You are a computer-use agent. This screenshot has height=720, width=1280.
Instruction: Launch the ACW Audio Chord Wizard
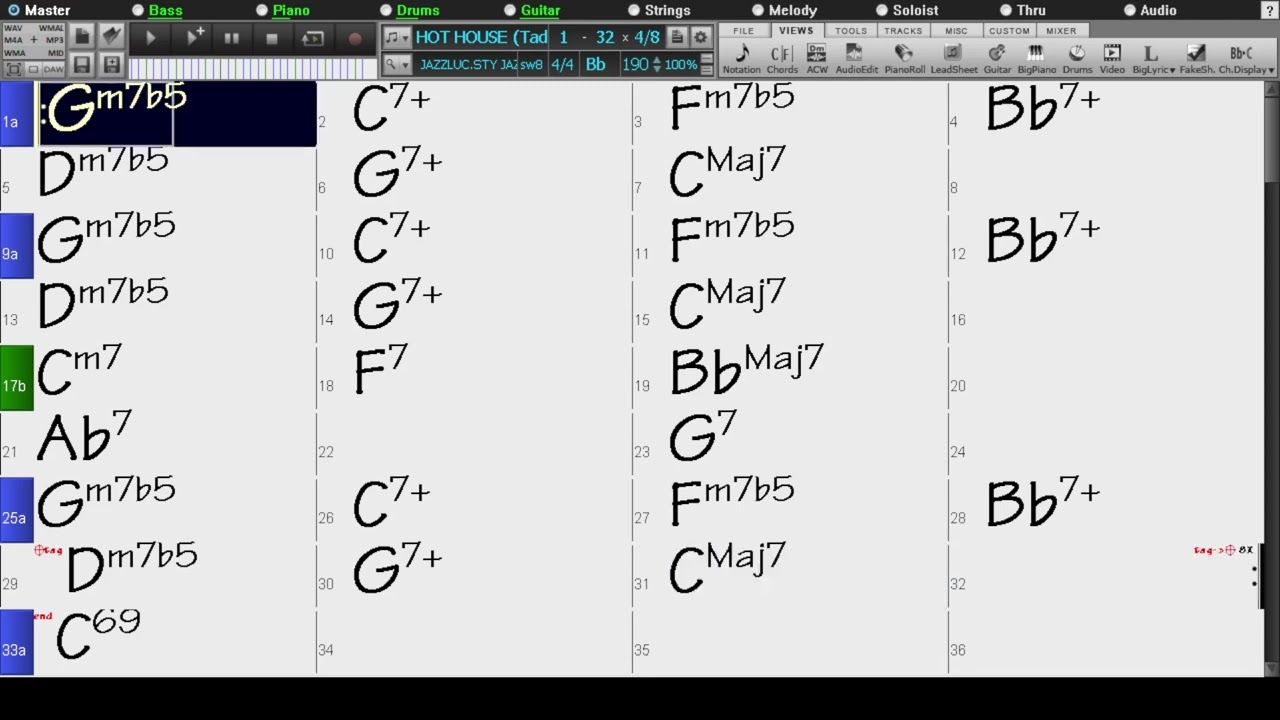click(x=817, y=58)
